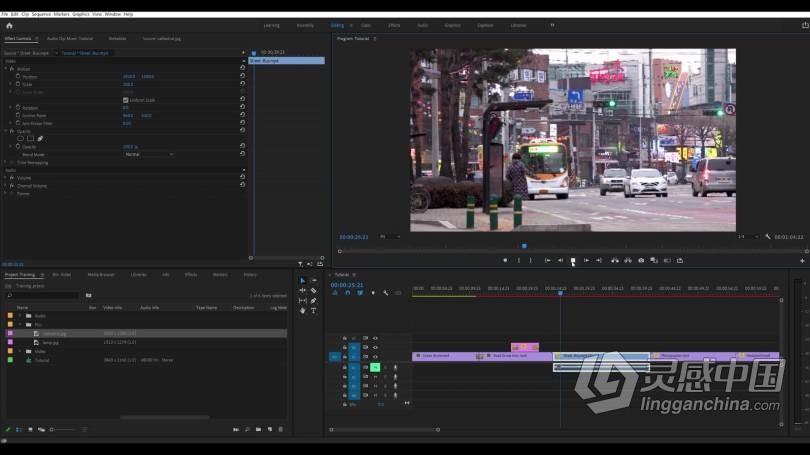Viewport: 810px width, 455px height.
Task: Click the timeline horizontal zoom scrollbar
Action: click(x=385, y=430)
